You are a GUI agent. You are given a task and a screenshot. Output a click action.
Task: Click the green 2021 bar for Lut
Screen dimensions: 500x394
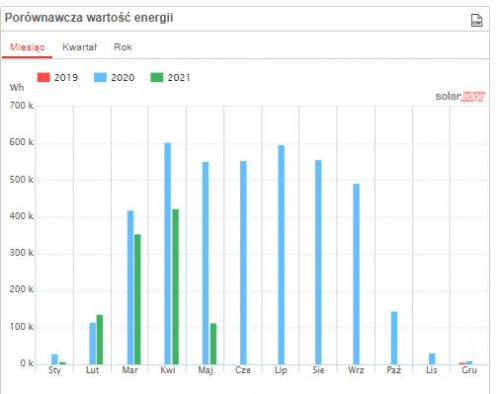(x=100, y=339)
